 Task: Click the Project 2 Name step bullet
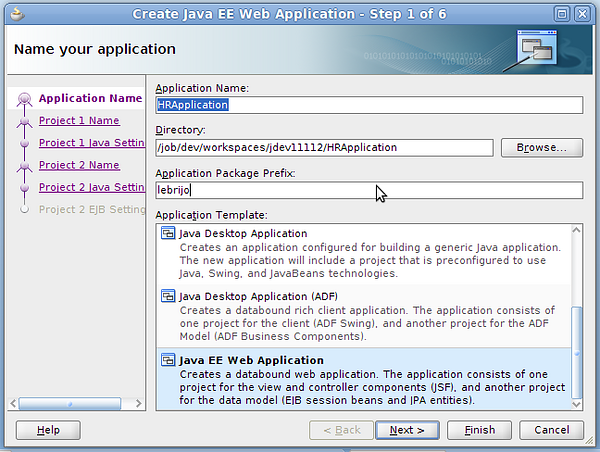click(25, 166)
